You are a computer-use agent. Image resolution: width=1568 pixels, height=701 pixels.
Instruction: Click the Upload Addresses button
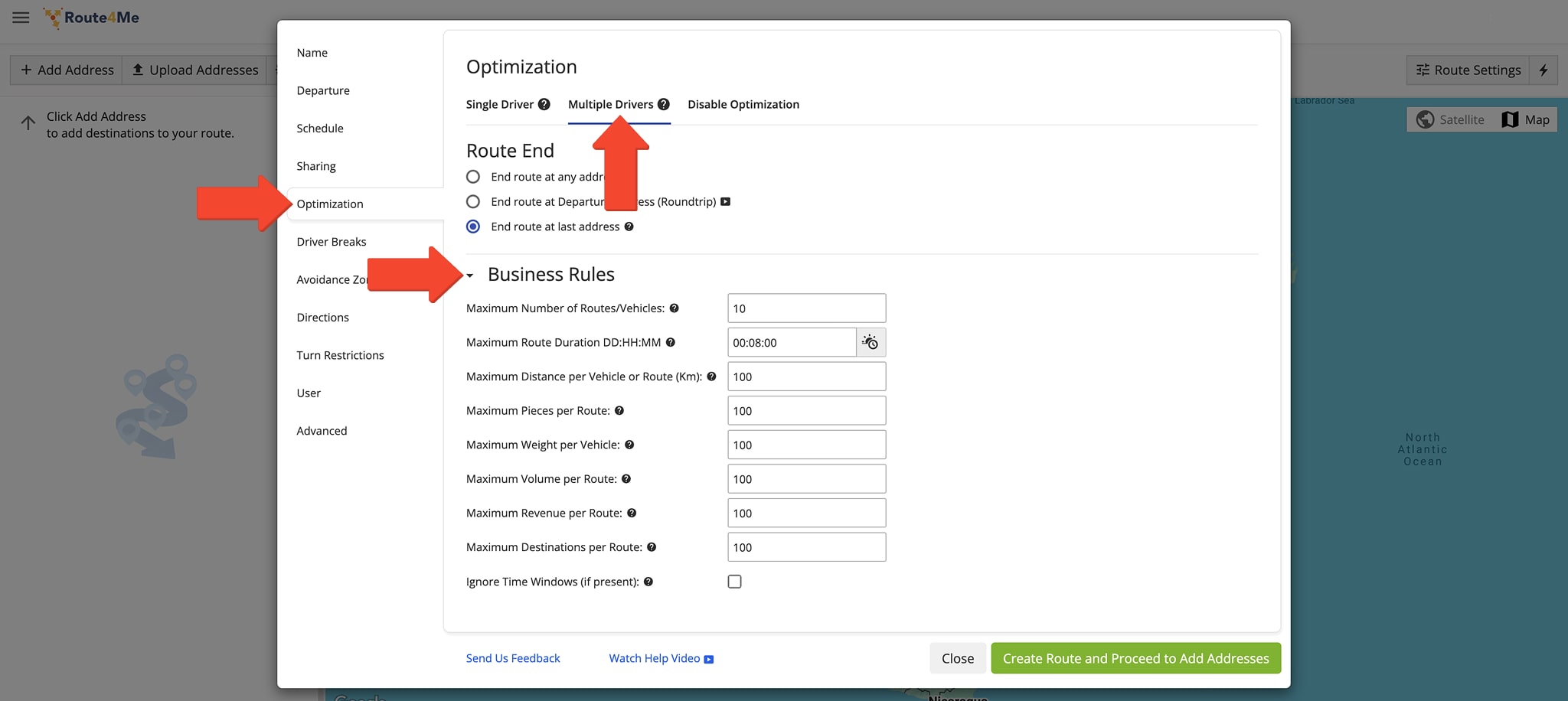(195, 70)
